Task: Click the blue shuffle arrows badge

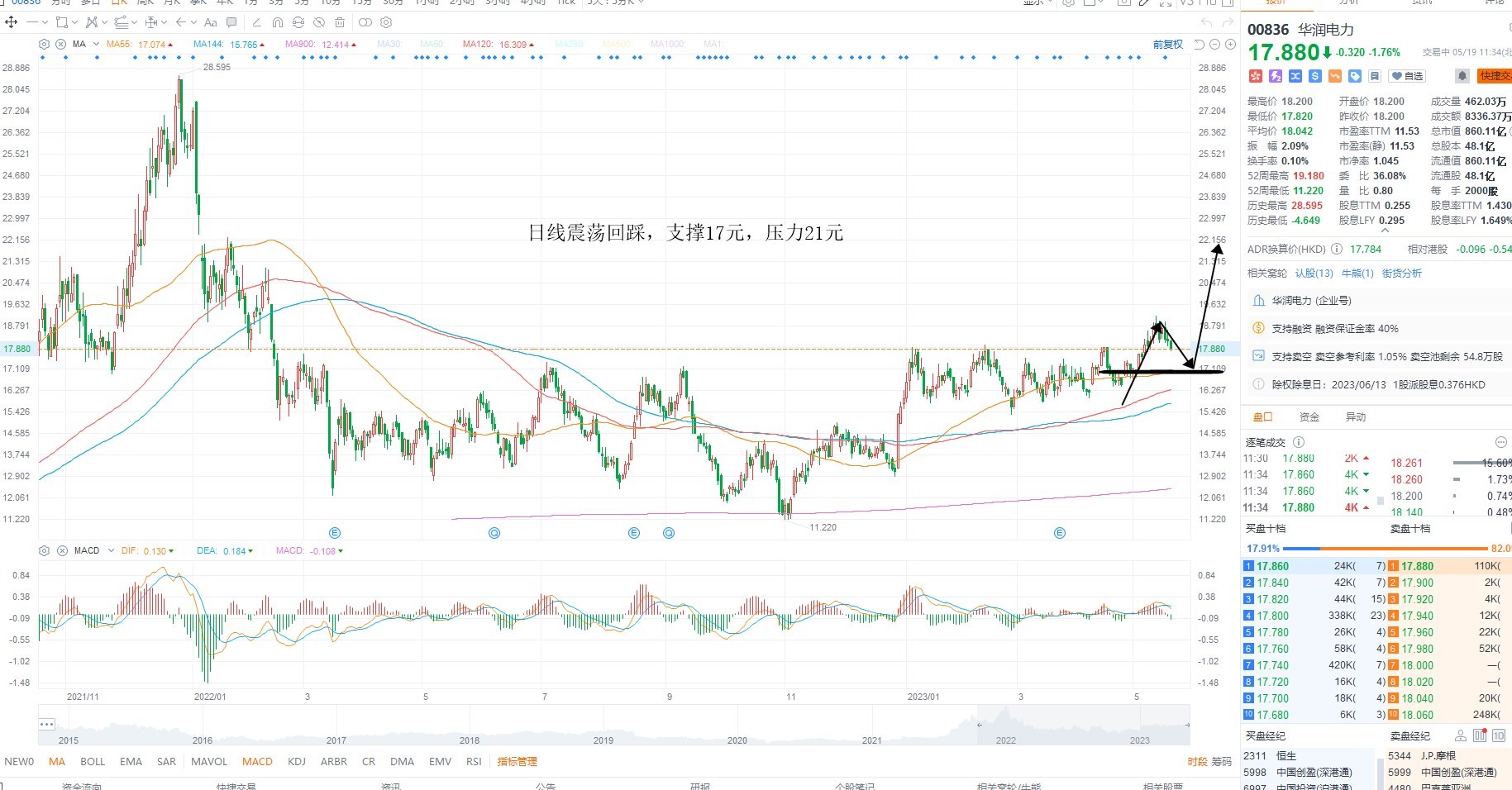Action: pyautogui.click(x=1295, y=76)
